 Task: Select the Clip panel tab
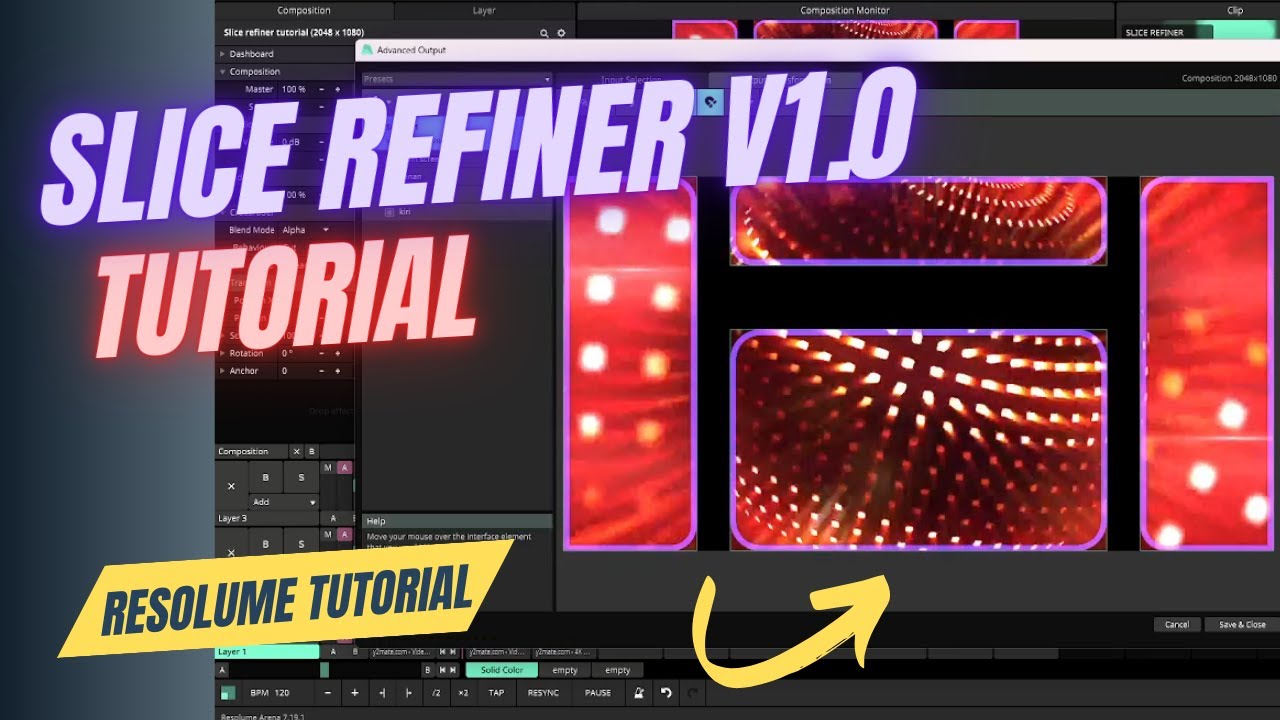(1234, 11)
